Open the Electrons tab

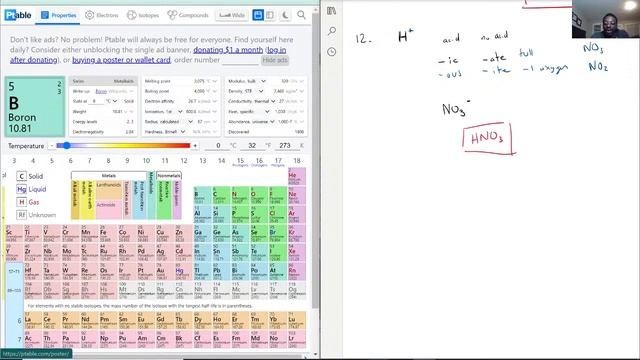[102, 15]
